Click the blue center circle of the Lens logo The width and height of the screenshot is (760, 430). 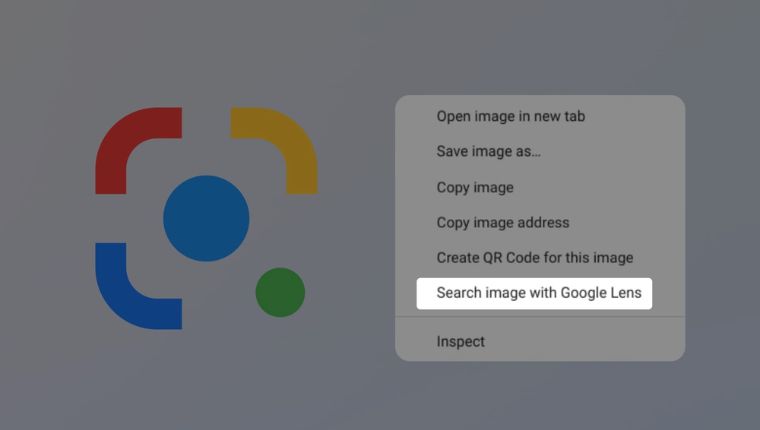(206, 218)
